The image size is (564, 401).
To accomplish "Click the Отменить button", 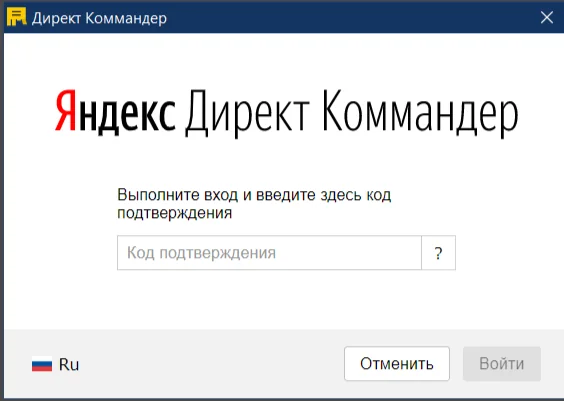I will 397,364.
